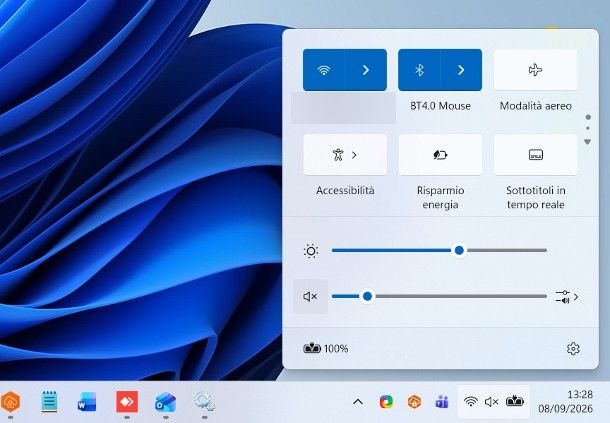
Task: Open the Copilot colorful tray icon
Action: [386, 402]
